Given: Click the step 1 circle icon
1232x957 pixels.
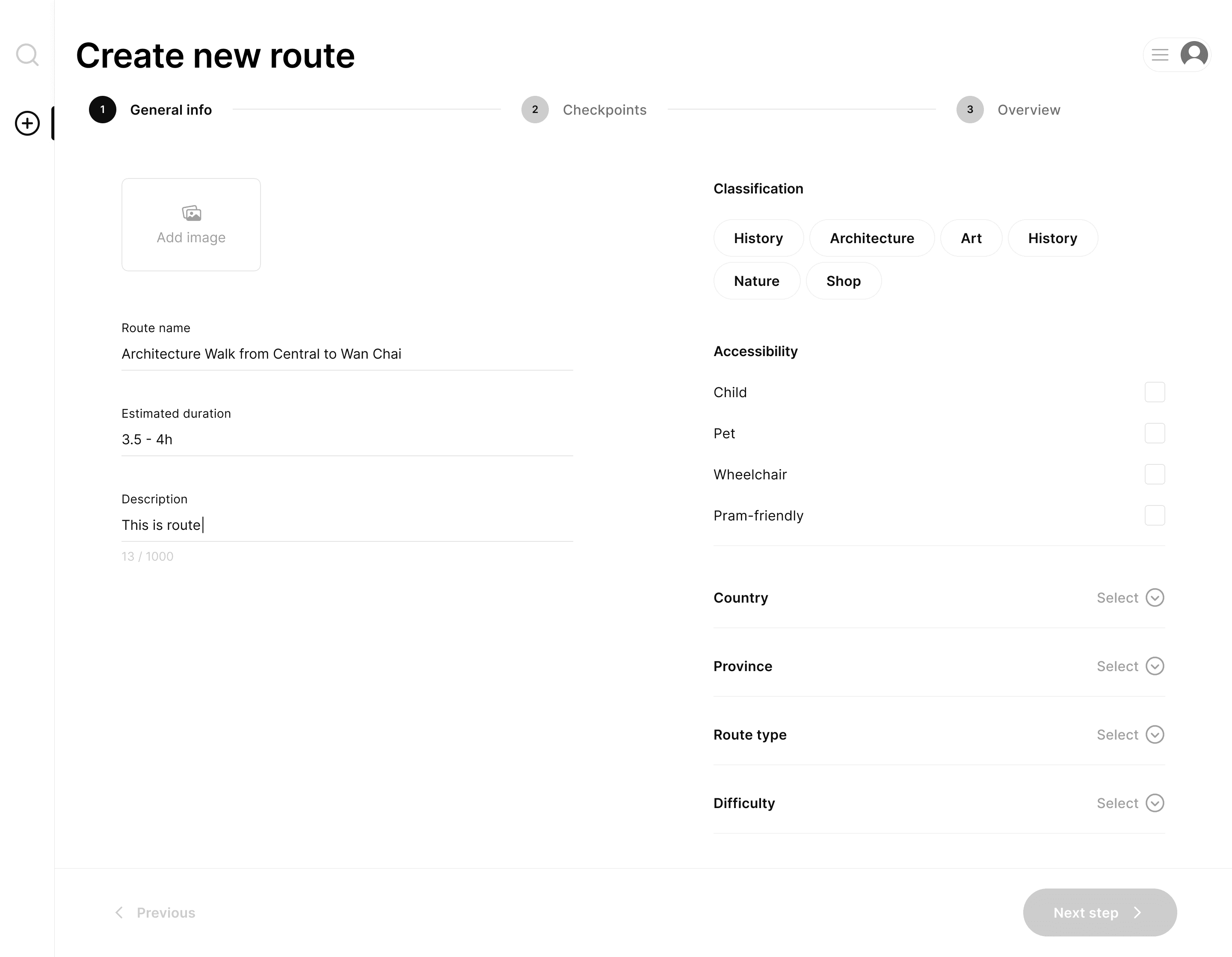Looking at the screenshot, I should [x=103, y=110].
